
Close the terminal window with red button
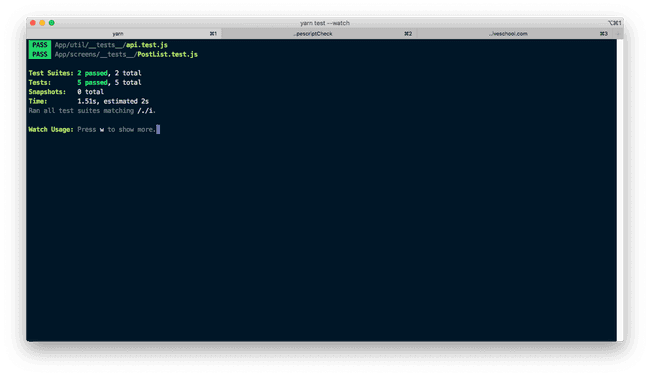[33, 23]
